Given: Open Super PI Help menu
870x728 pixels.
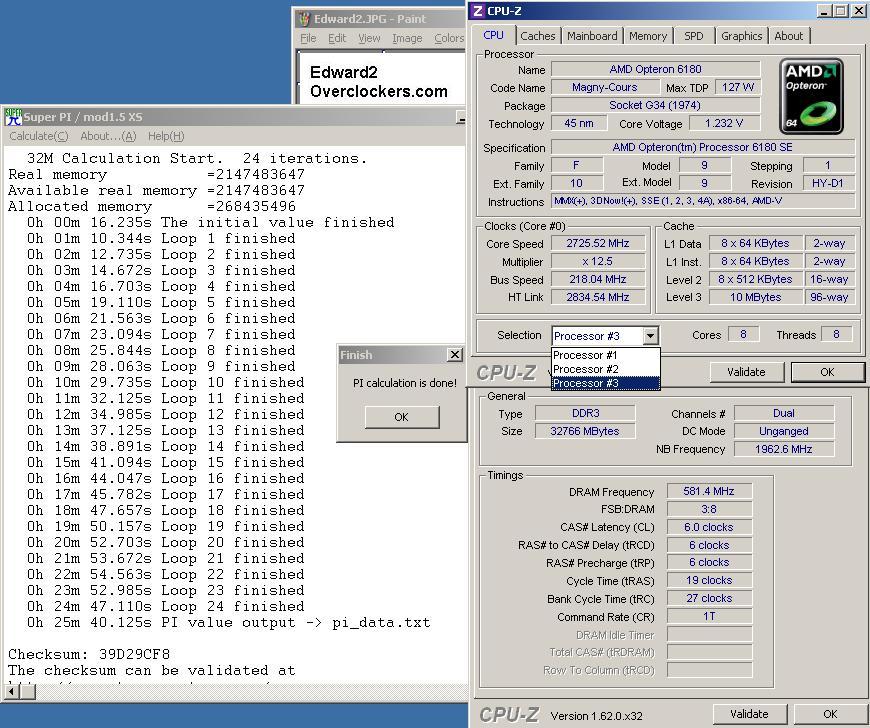Looking at the screenshot, I should click(166, 136).
